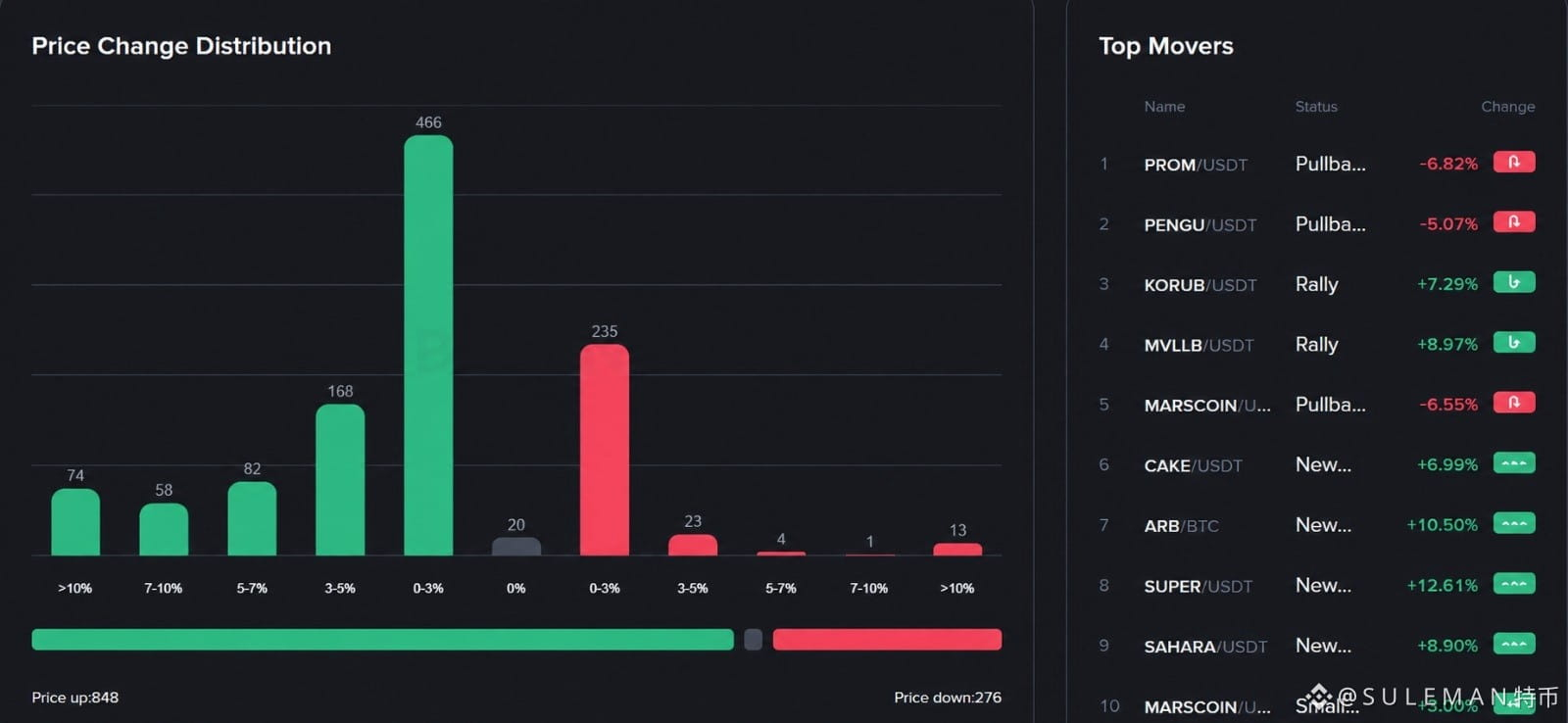Click the gray 0% bar showing 20

(516, 547)
